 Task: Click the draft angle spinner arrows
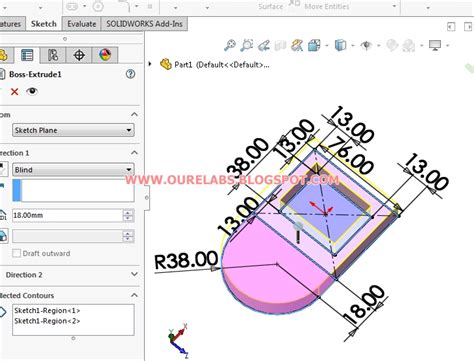(128, 236)
